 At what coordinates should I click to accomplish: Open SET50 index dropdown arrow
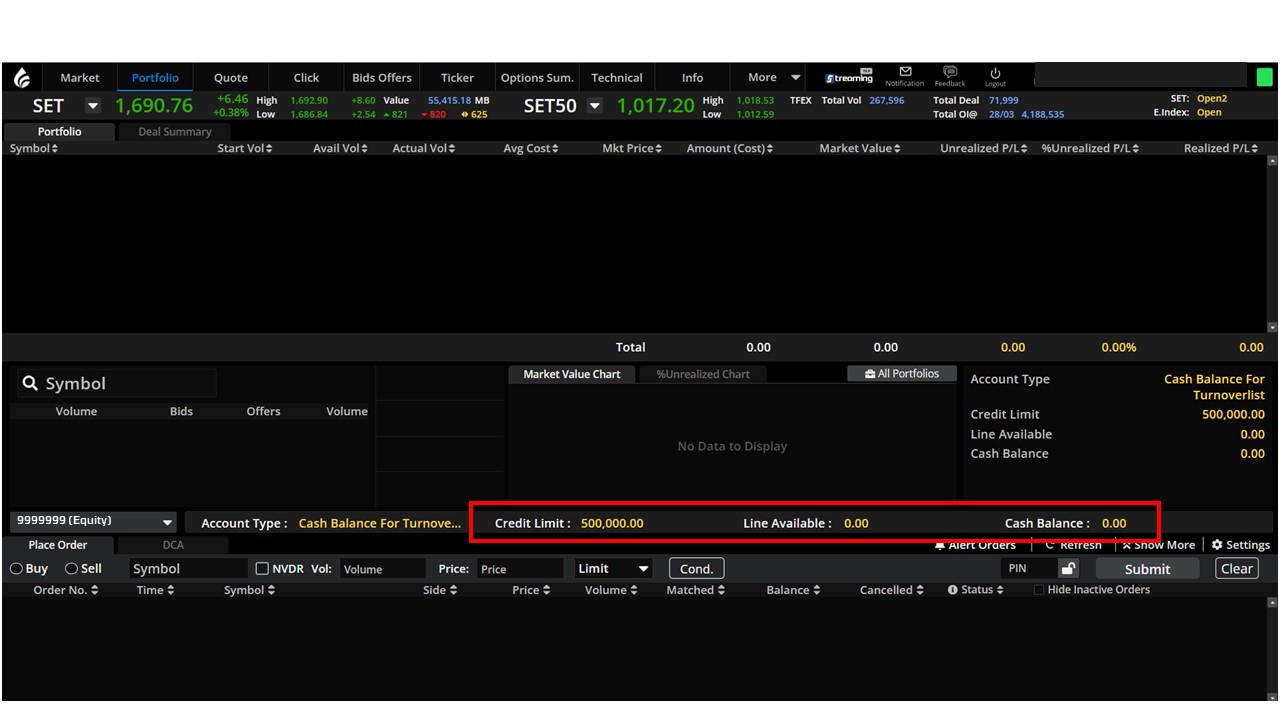(x=594, y=106)
